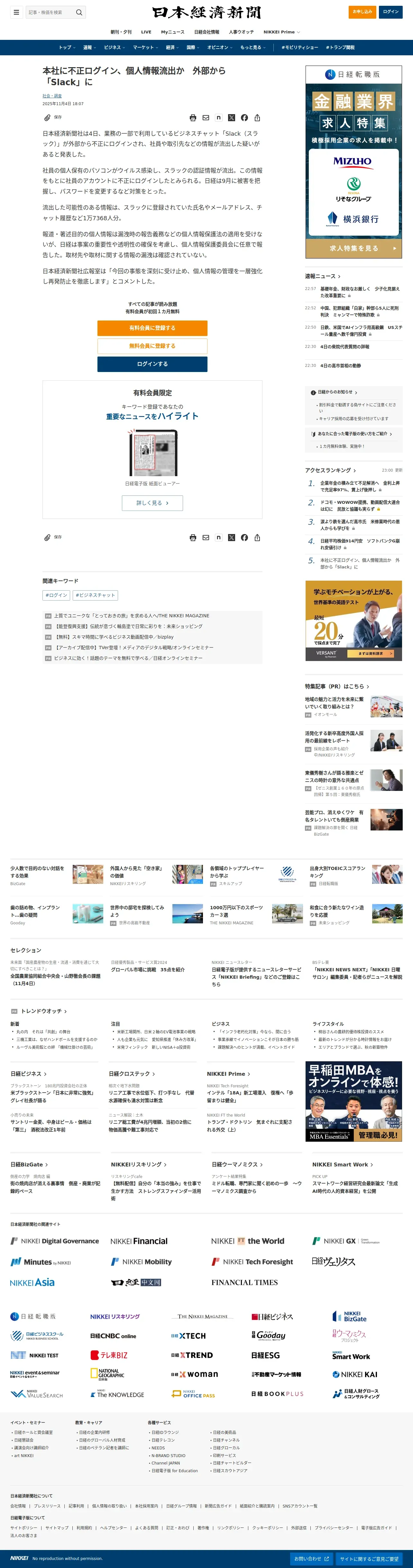Expand the オピニオン navigation dropdown
The width and height of the screenshot is (413, 1568).
point(219,48)
